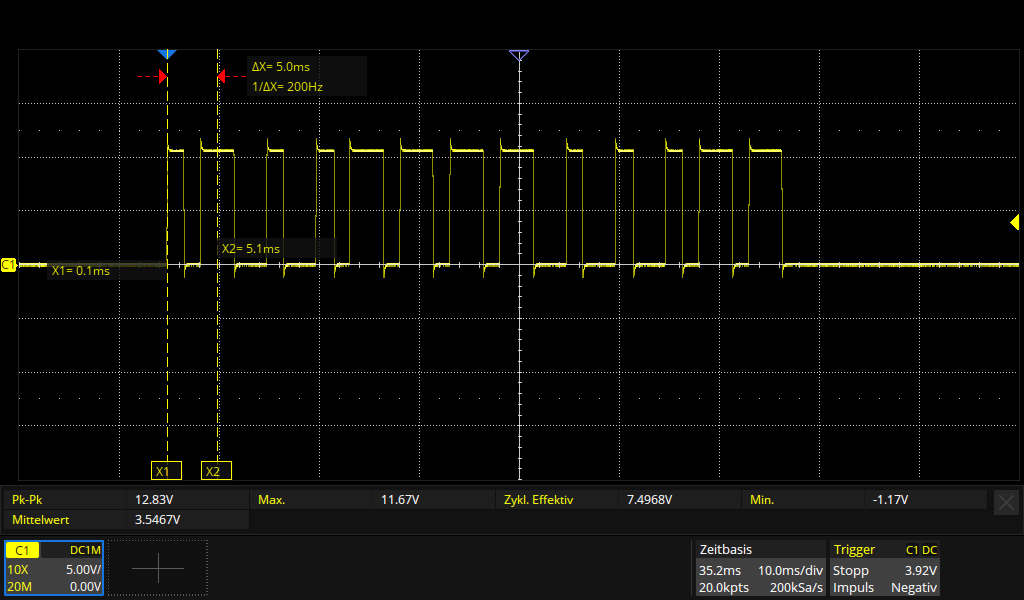Click the 12.83V peak-to-peak value
1024x600 pixels.
pos(154,499)
